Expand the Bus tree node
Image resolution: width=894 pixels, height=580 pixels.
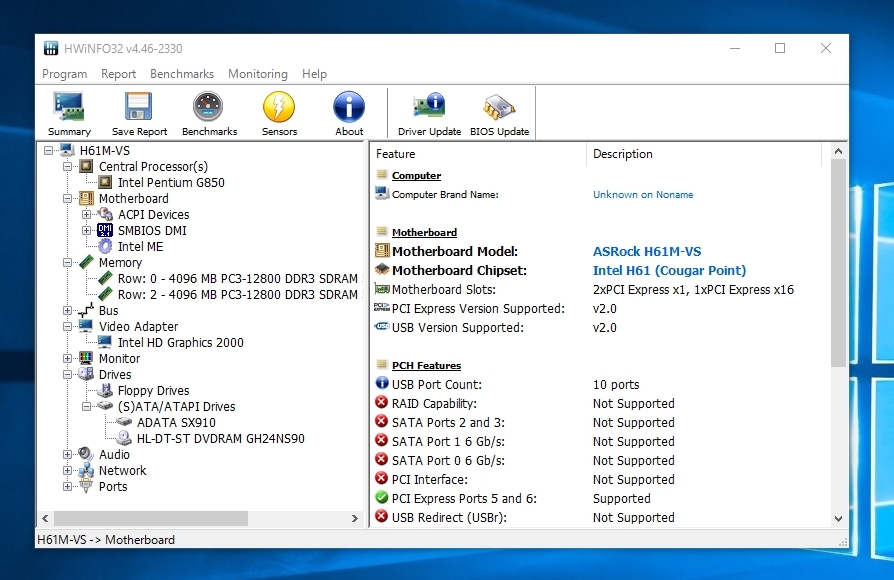click(x=67, y=310)
